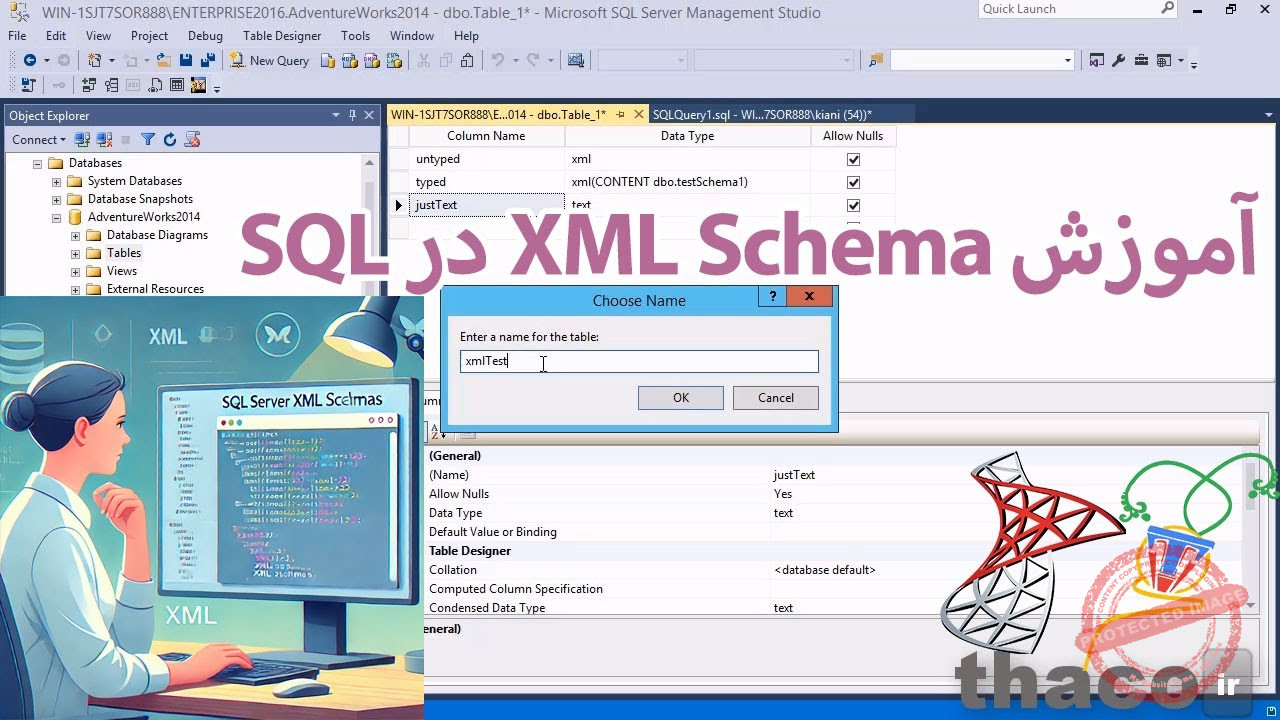This screenshot has height=720, width=1280.
Task: Click the table name input field
Action: (x=638, y=361)
